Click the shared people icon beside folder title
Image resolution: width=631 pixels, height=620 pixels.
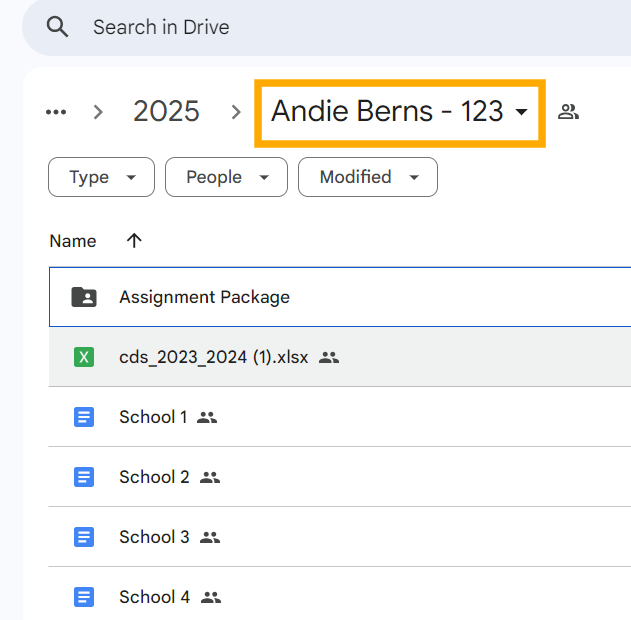[568, 112]
